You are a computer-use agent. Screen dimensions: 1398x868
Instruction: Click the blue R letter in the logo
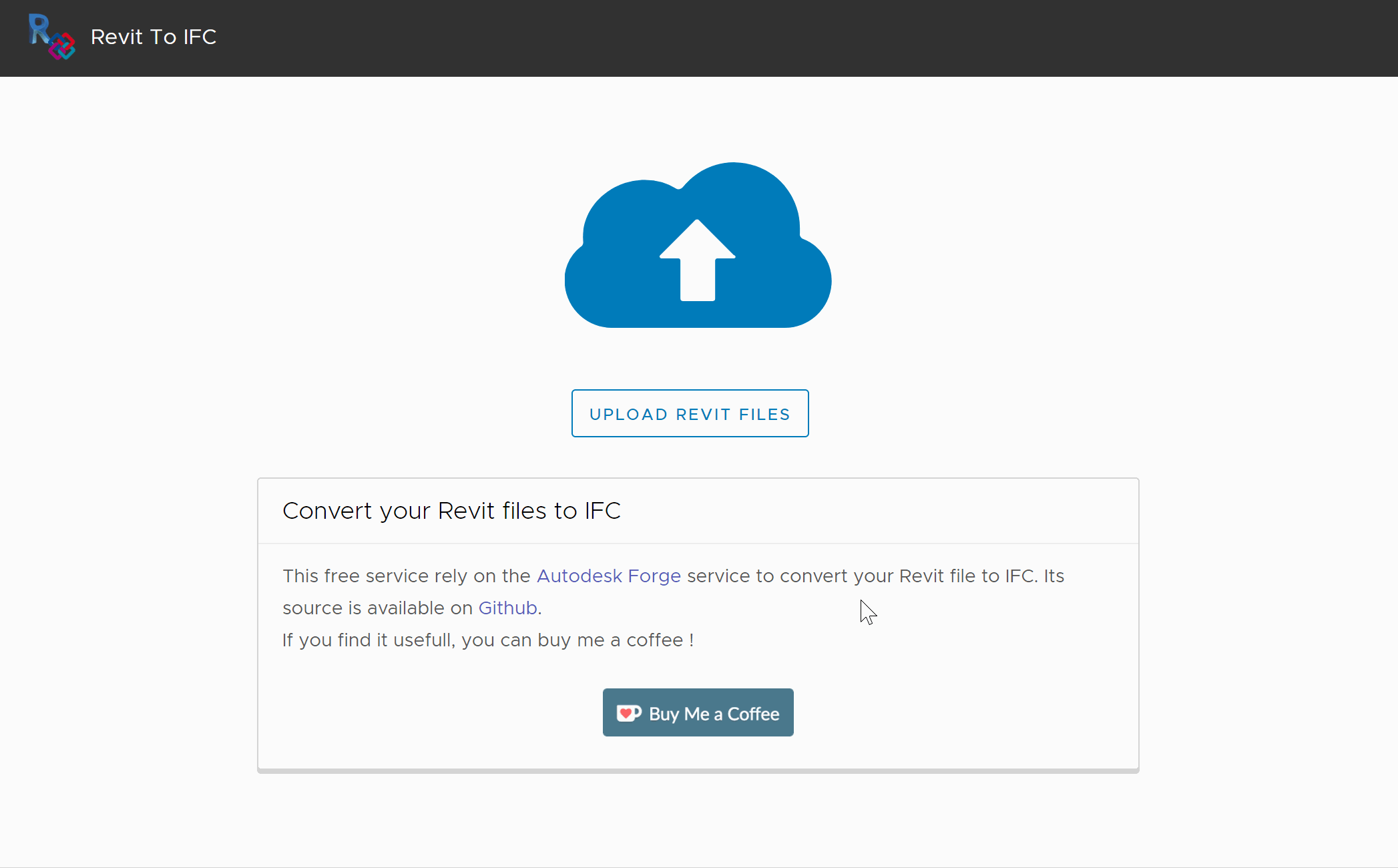click(x=39, y=29)
